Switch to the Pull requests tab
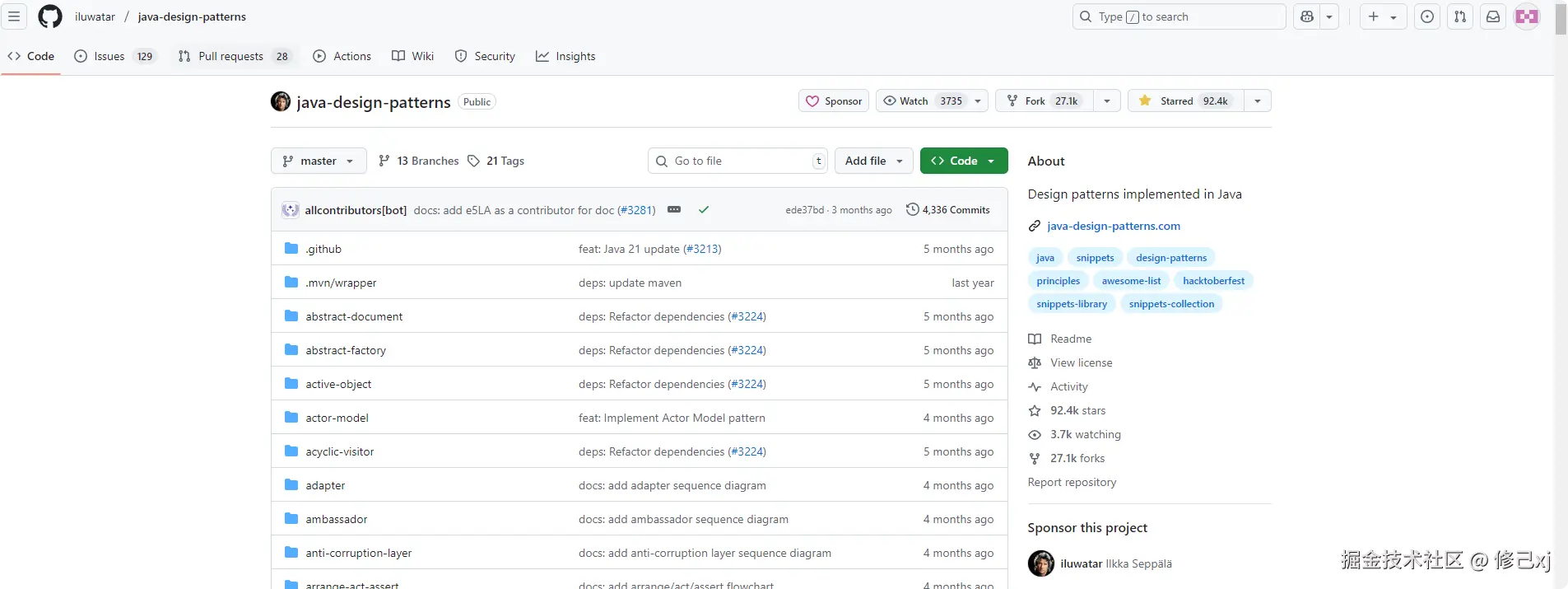 tap(235, 56)
